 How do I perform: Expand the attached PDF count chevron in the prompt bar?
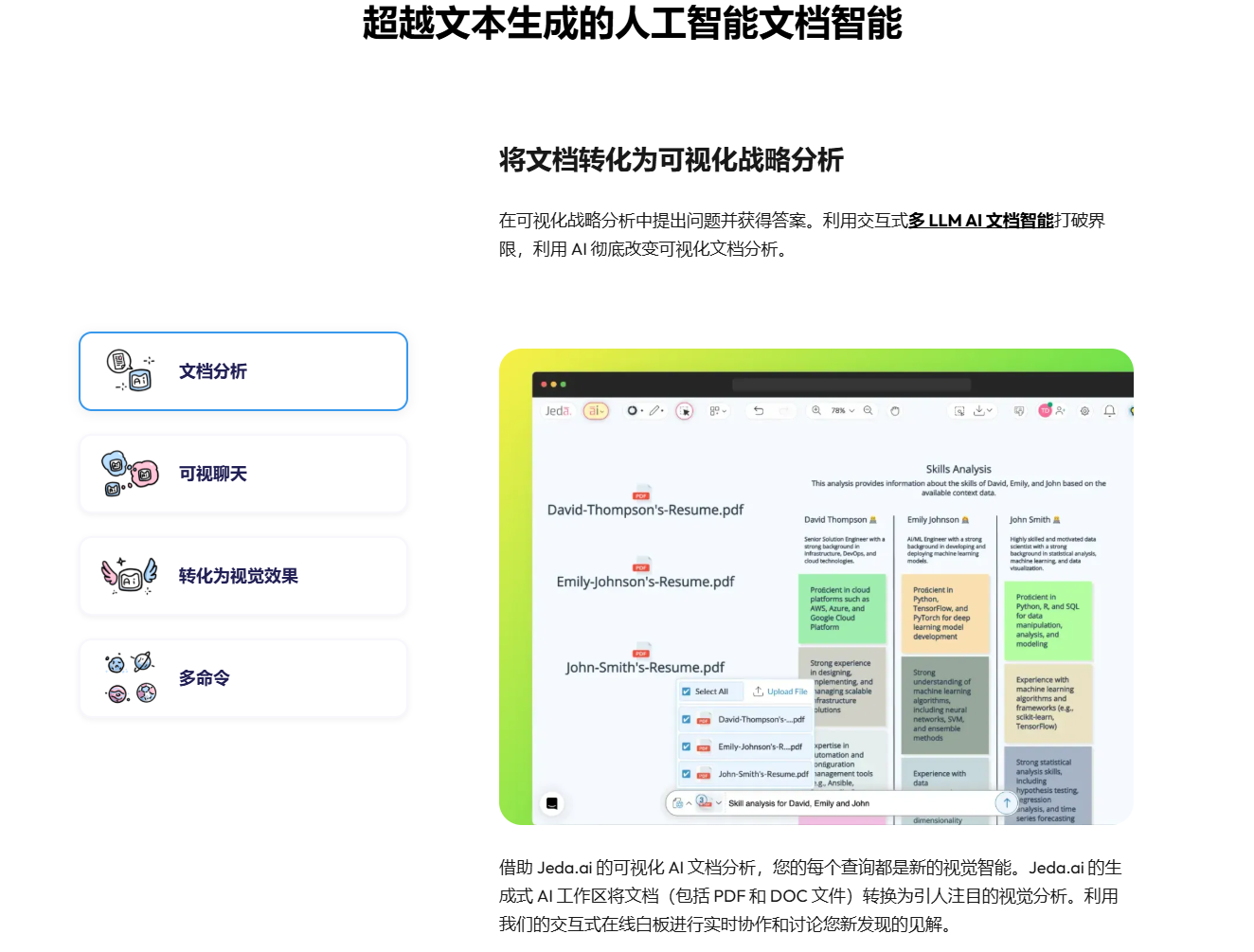[719, 803]
